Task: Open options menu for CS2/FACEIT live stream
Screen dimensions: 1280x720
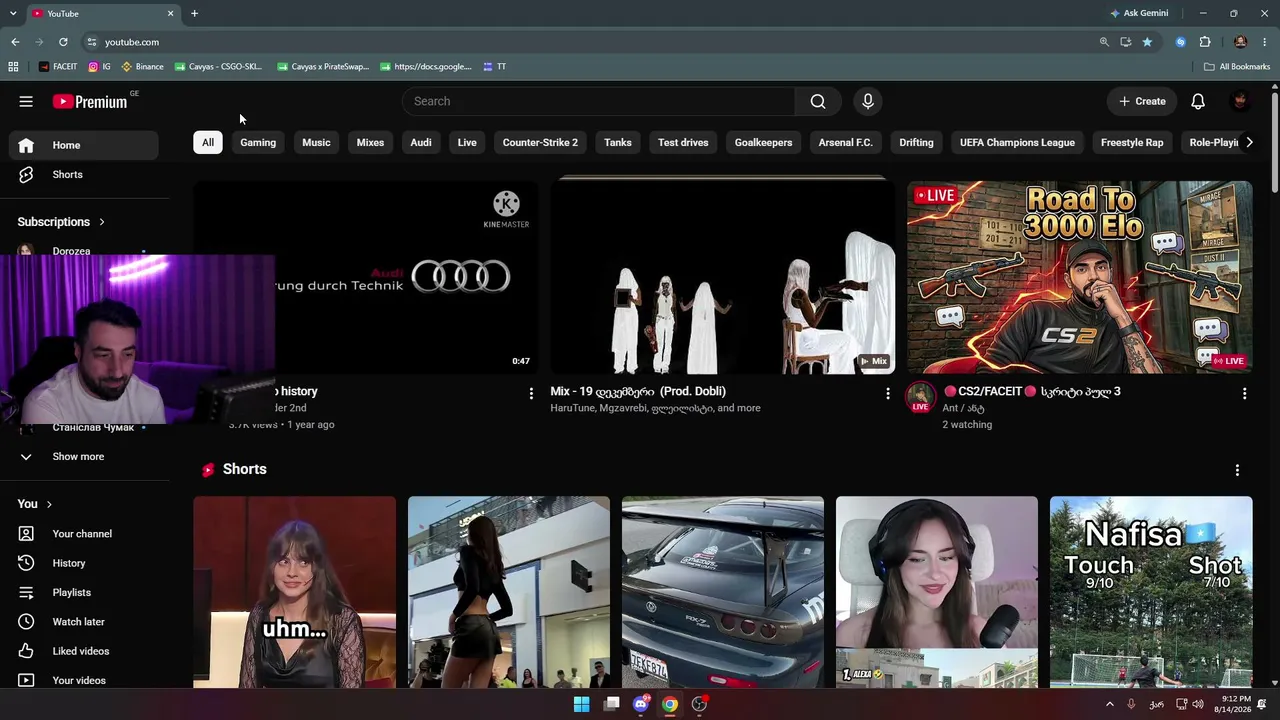Action: click(1244, 394)
